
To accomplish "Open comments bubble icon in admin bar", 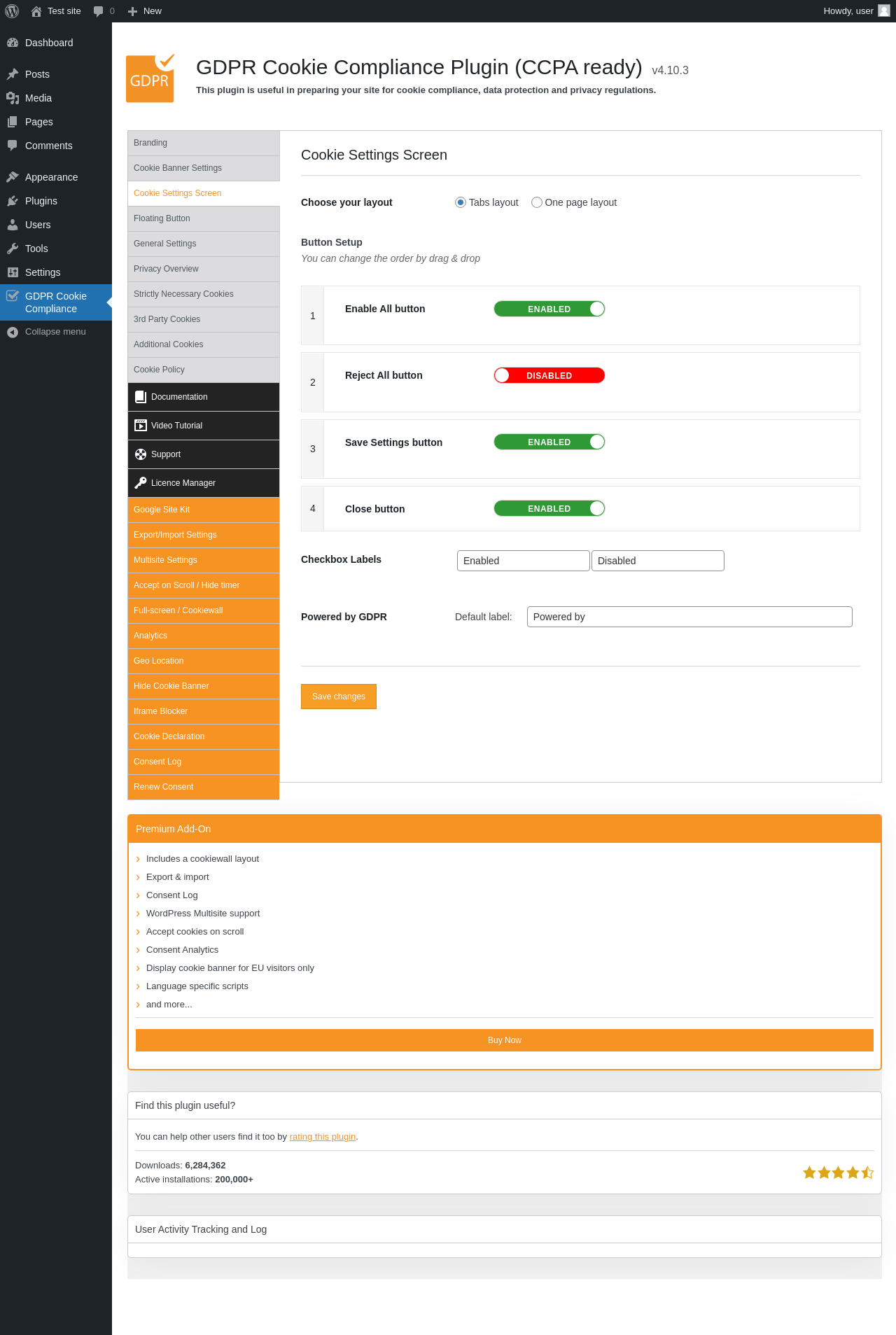I will (x=98, y=11).
